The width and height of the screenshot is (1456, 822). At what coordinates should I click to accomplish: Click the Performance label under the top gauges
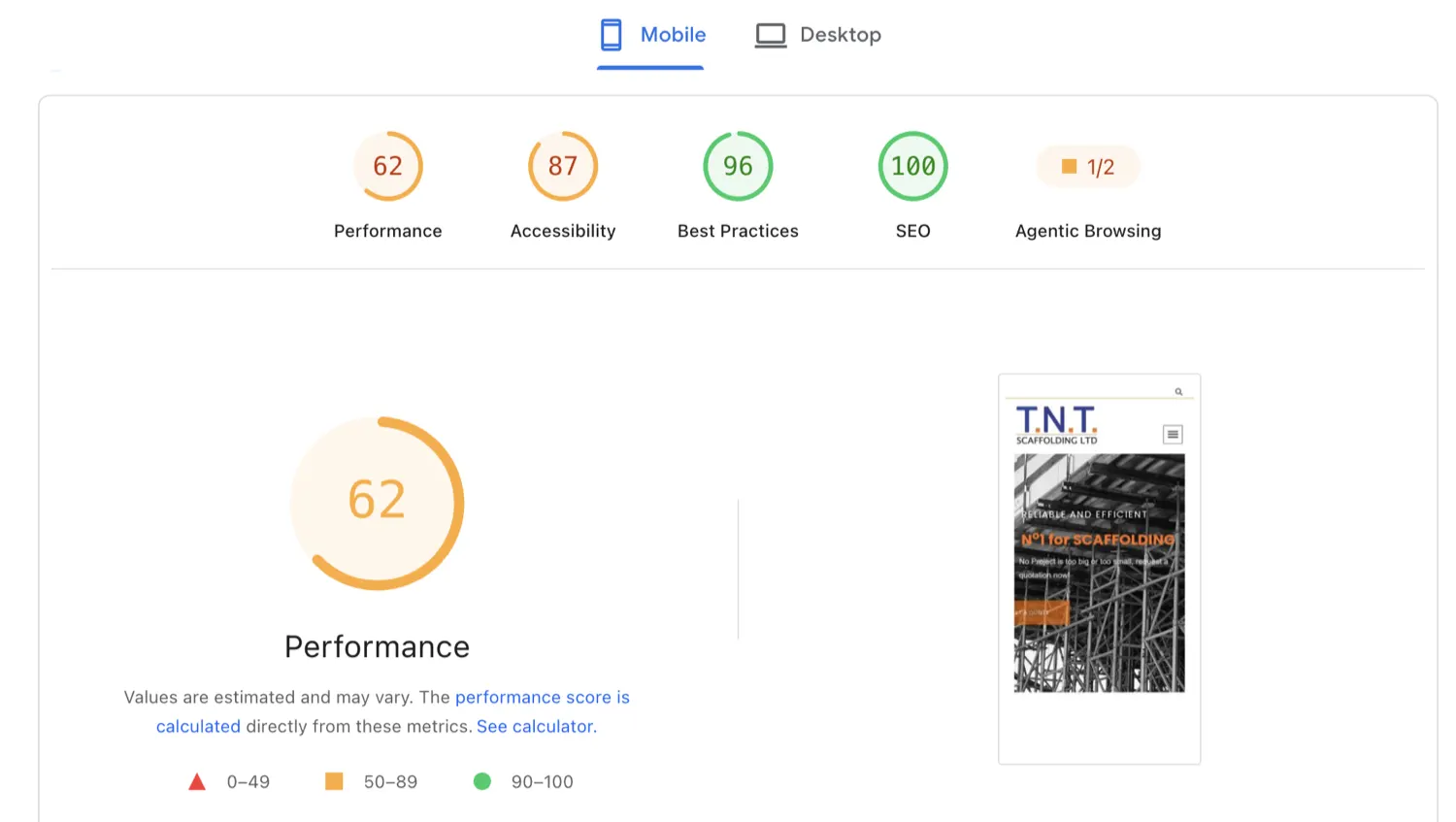pos(388,231)
